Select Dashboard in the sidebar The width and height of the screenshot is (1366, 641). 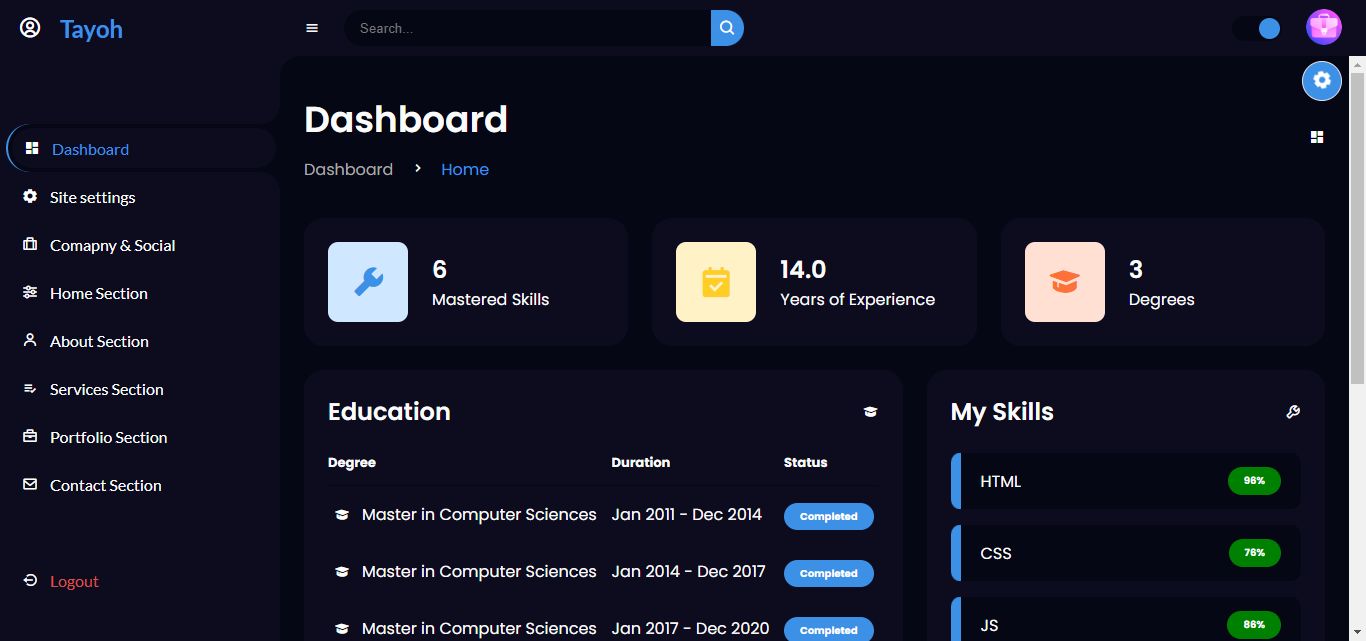point(141,149)
